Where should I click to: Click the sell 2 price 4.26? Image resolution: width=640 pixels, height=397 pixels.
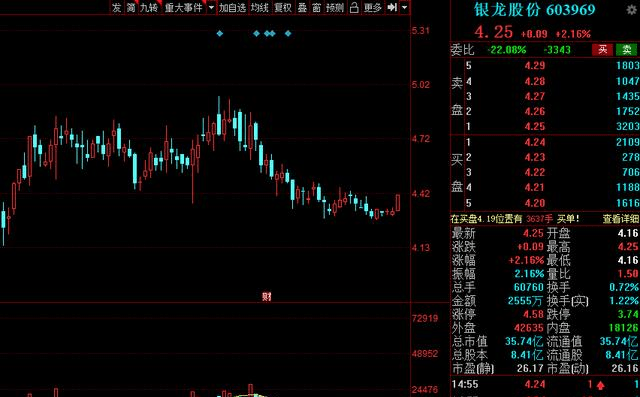click(535, 111)
